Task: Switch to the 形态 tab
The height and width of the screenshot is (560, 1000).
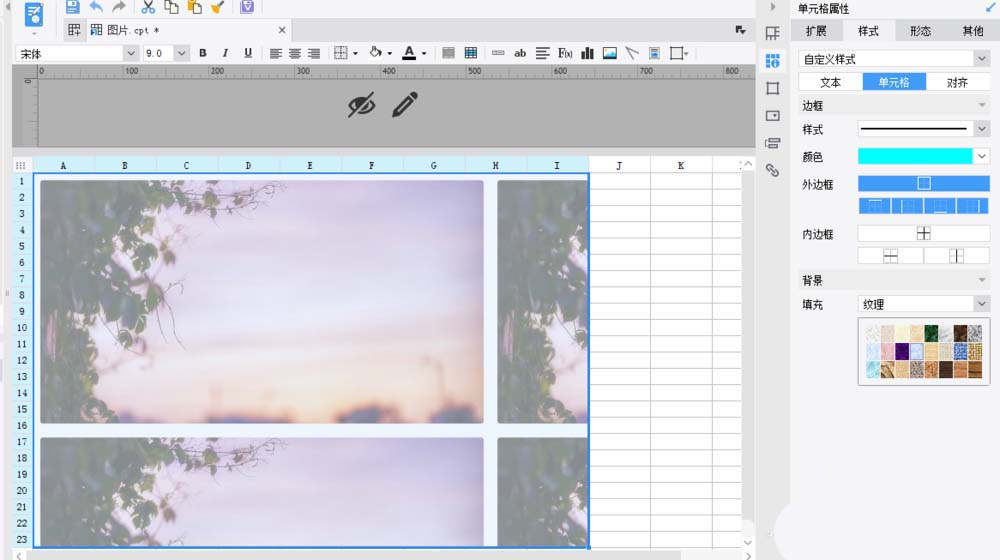Action: [x=920, y=31]
